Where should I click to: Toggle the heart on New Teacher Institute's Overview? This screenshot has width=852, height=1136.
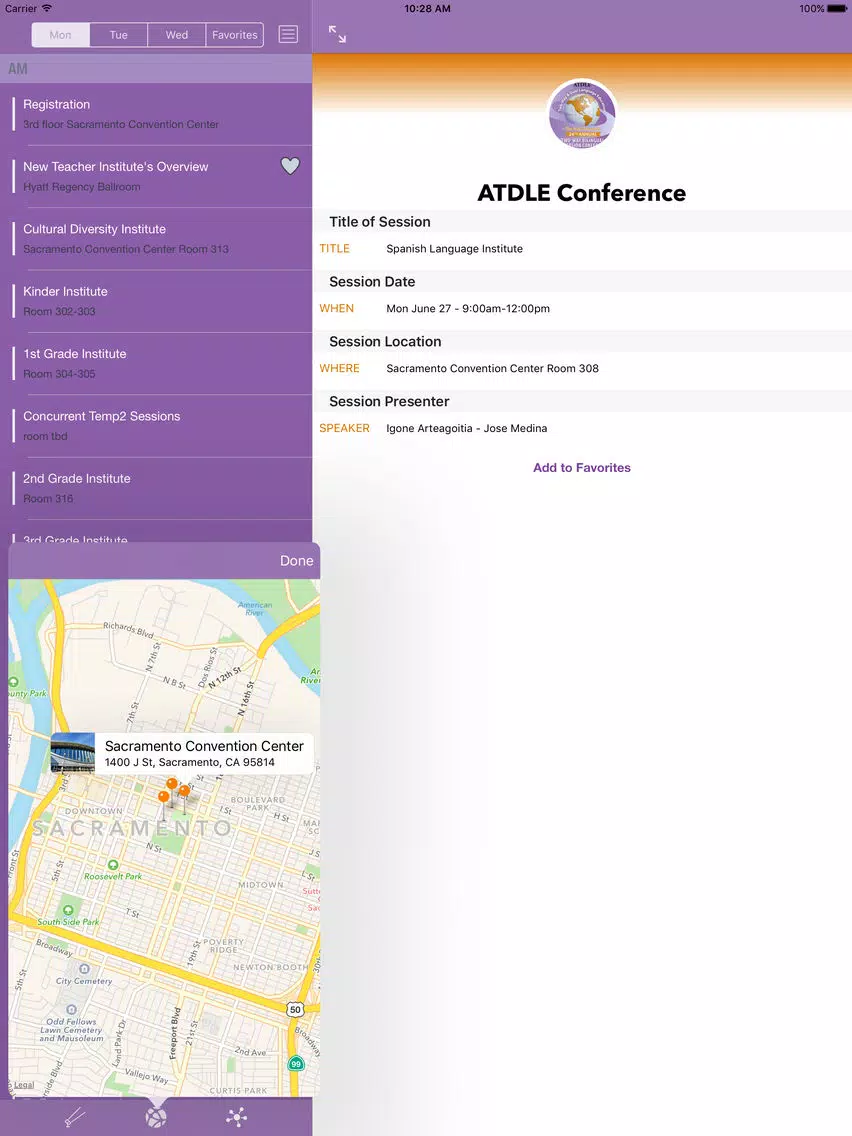pyautogui.click(x=290, y=166)
